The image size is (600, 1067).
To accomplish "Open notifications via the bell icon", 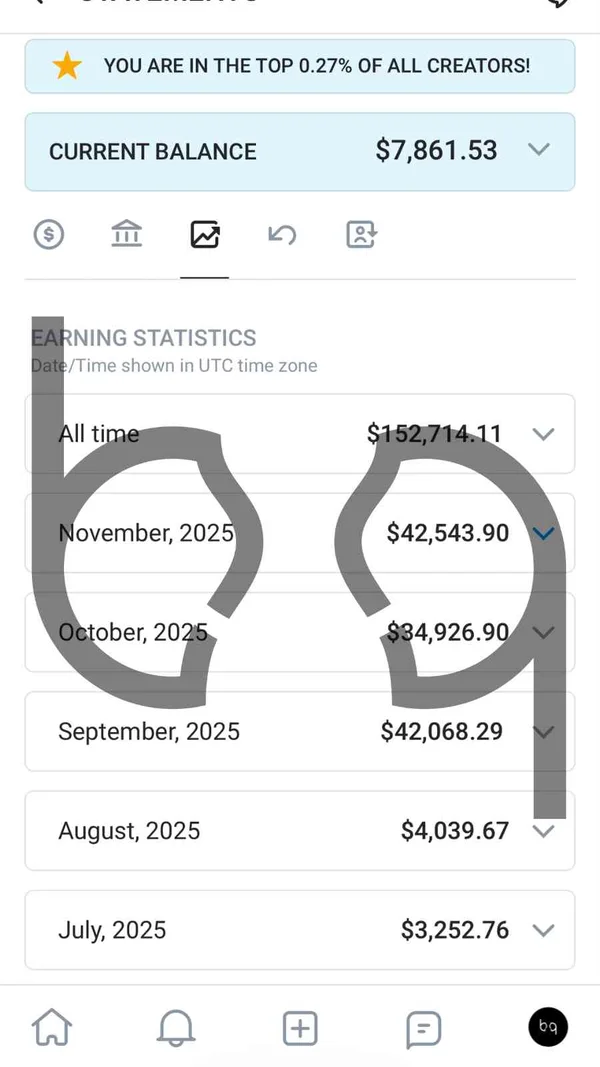I will (x=176, y=1027).
